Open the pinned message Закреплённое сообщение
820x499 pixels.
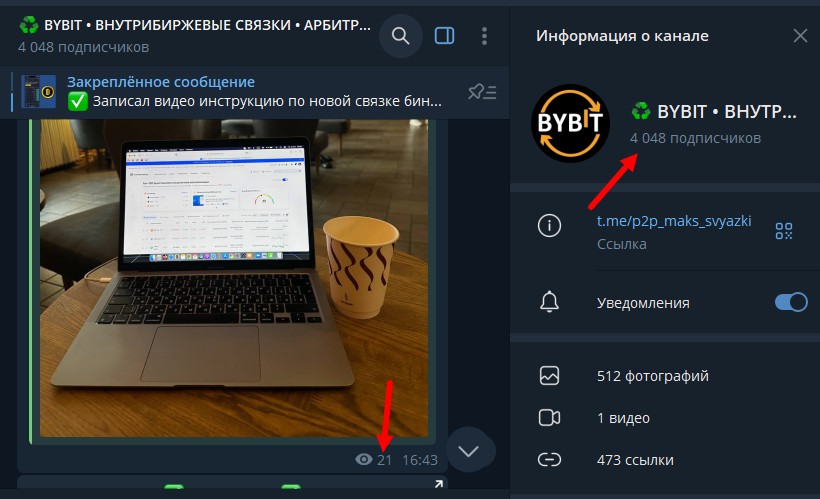[x=254, y=92]
